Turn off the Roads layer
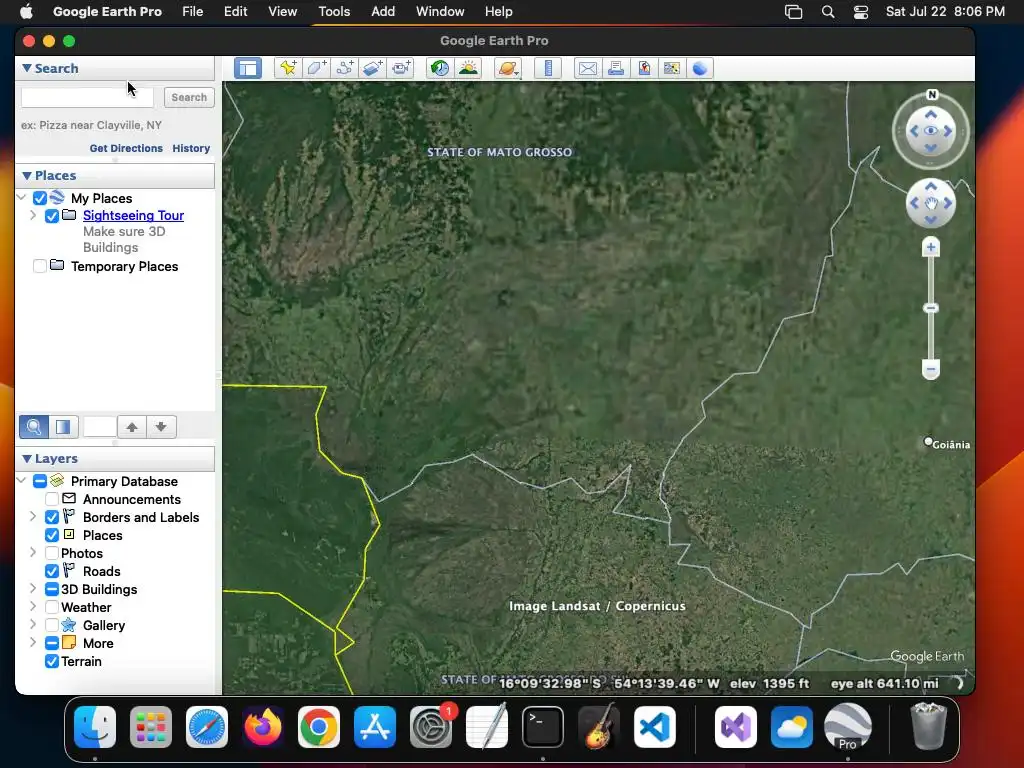 [x=52, y=571]
